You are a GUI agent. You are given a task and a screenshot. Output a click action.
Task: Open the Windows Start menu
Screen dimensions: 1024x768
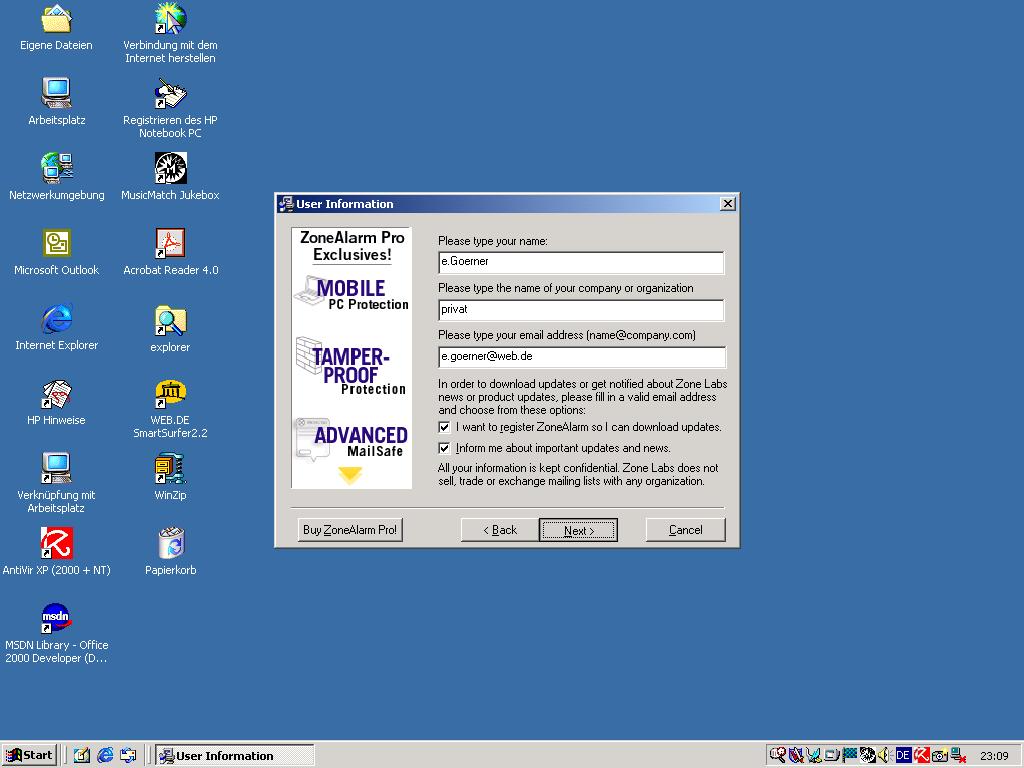(x=29, y=755)
